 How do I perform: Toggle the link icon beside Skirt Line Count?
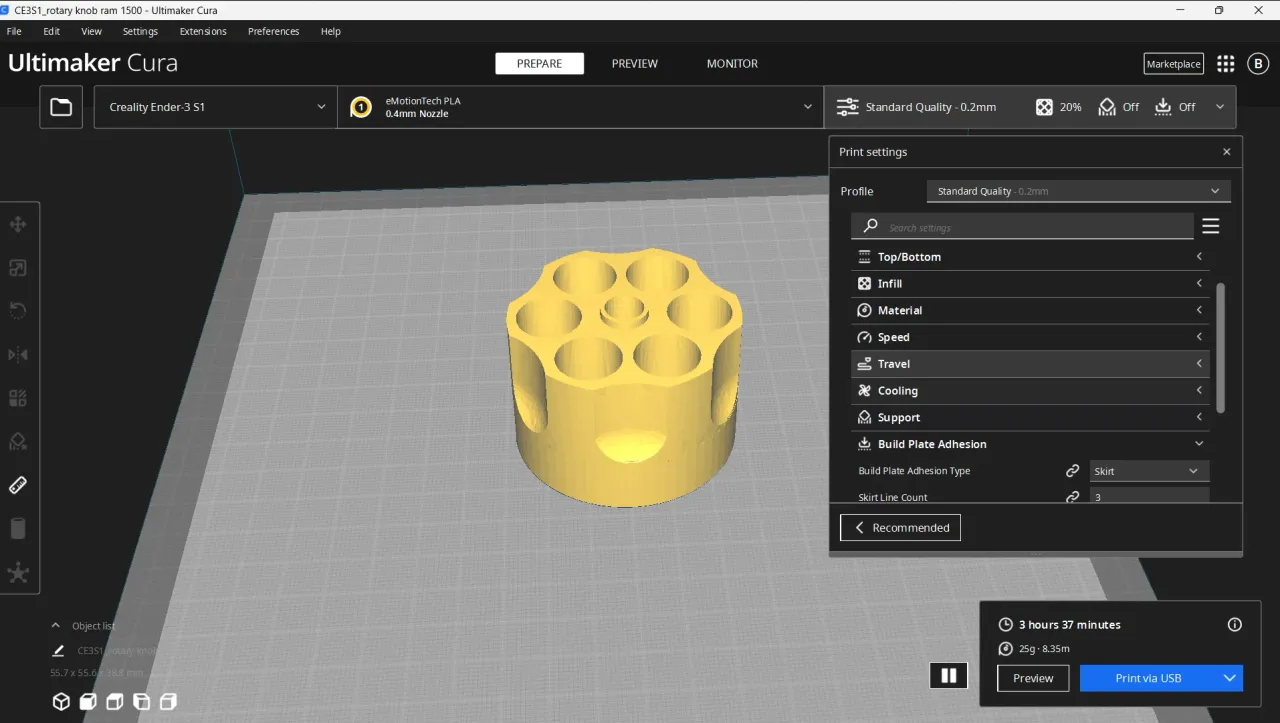1073,497
